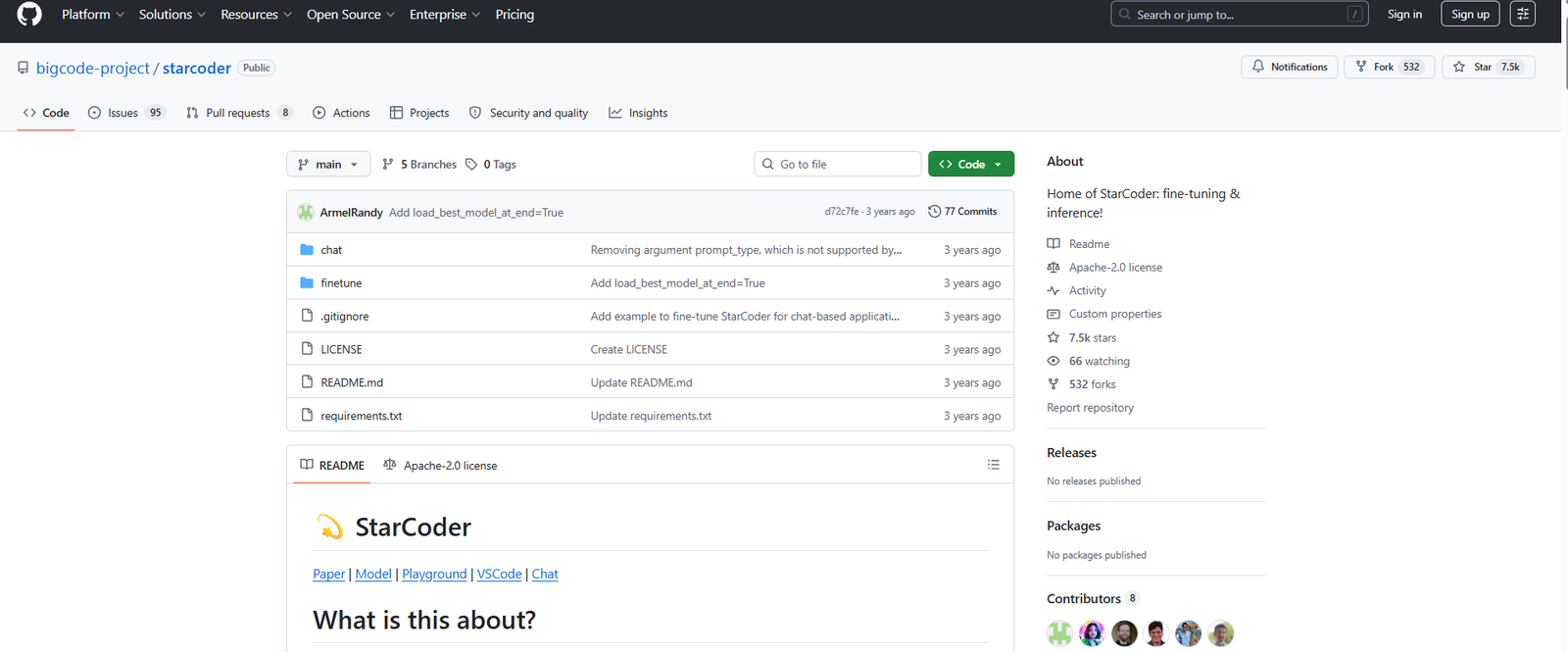Expand the Open Source menu

tap(350, 15)
